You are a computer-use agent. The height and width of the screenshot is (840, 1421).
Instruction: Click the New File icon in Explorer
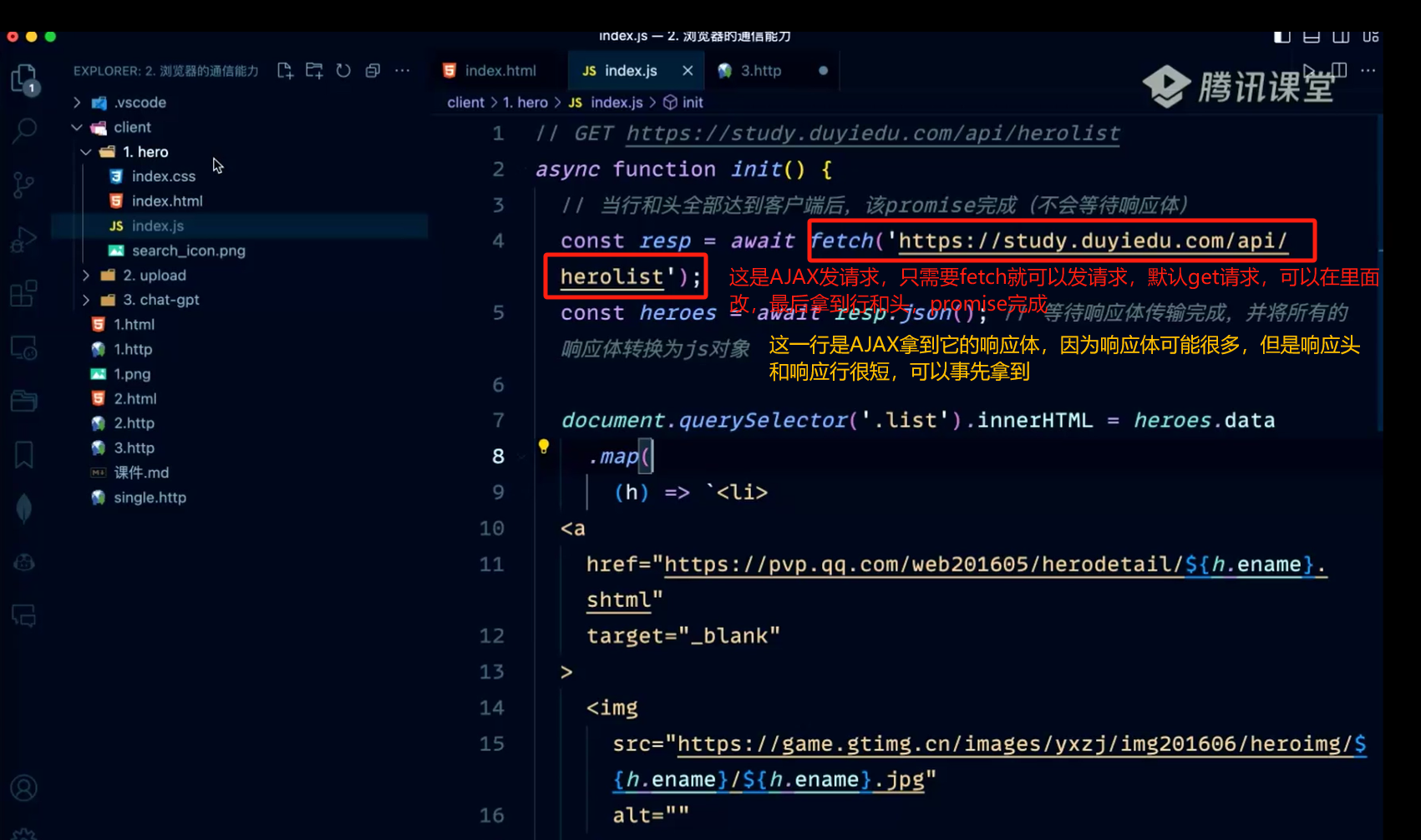point(285,71)
